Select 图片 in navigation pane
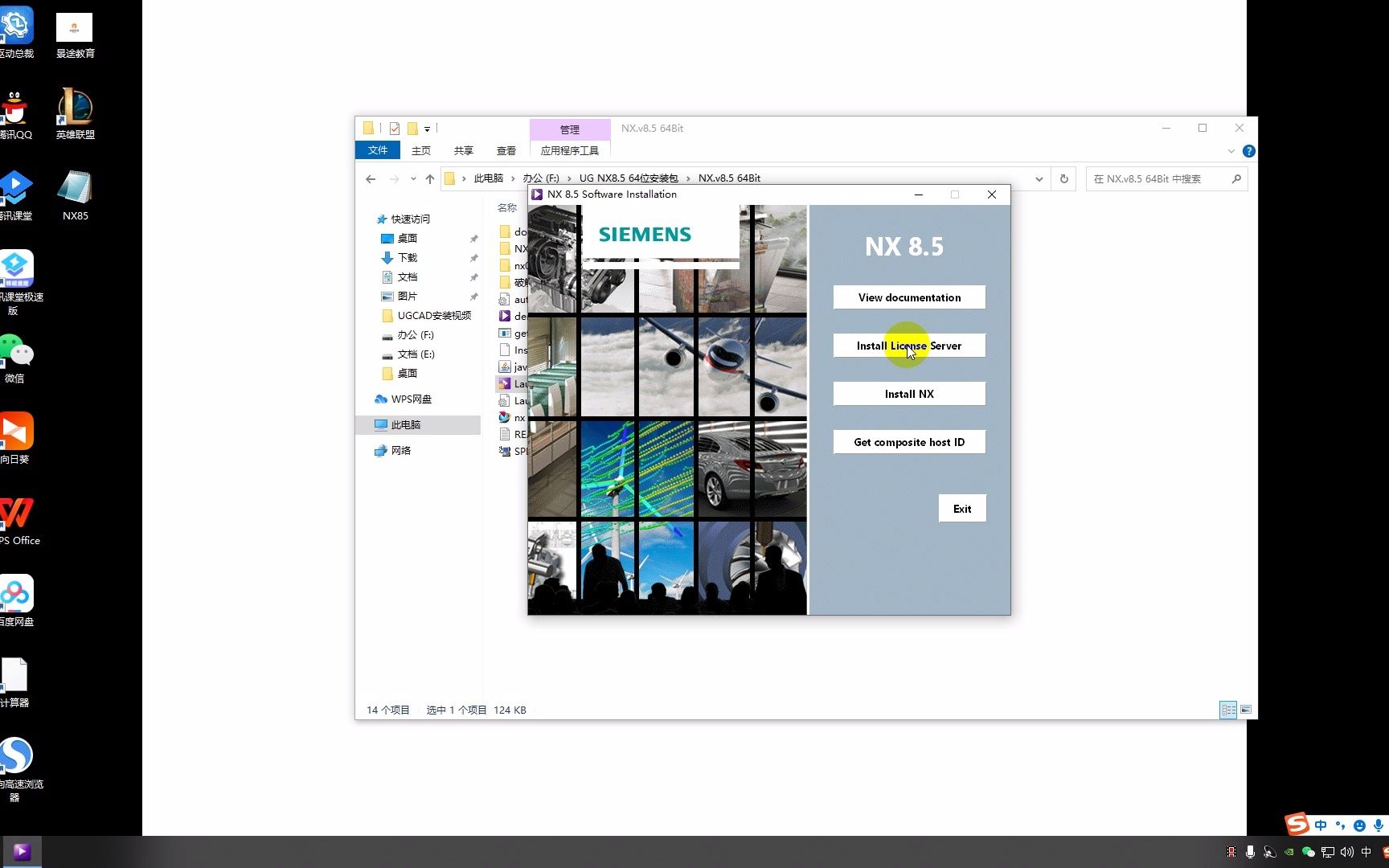The height and width of the screenshot is (868, 1389). [x=408, y=296]
